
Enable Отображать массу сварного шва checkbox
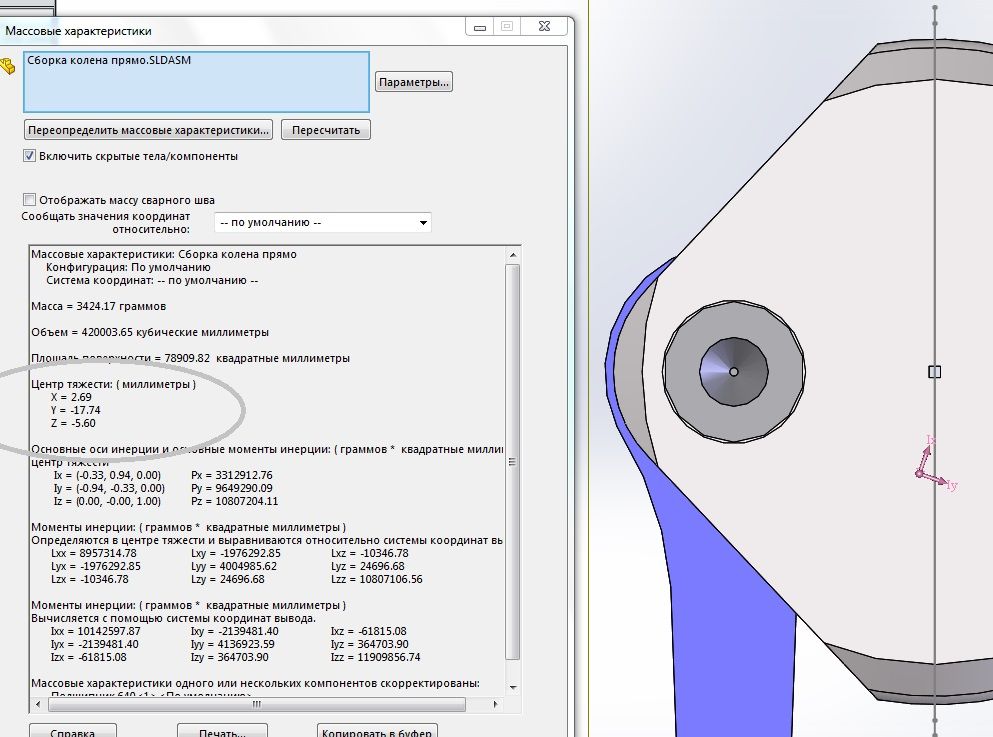point(29,199)
